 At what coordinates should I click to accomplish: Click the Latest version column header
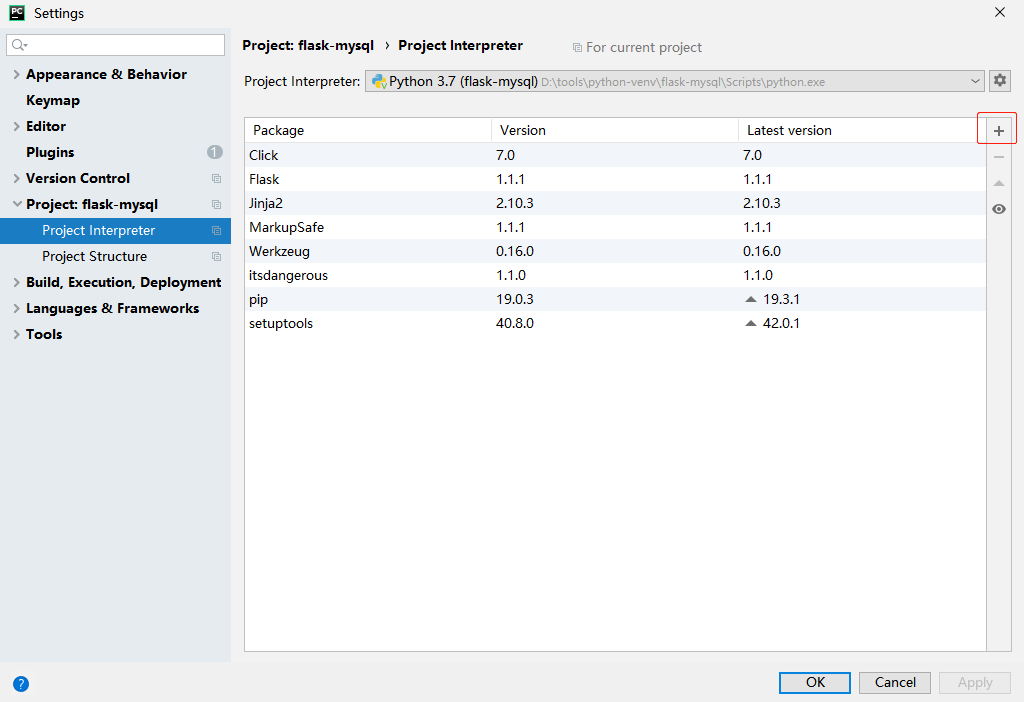(862, 131)
